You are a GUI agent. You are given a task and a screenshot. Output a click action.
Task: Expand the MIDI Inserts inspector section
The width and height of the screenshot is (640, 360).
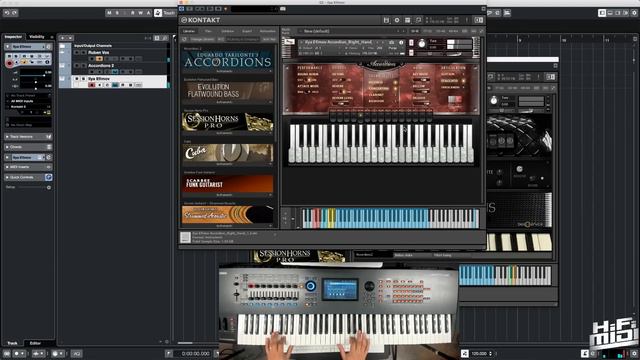click(x=28, y=167)
